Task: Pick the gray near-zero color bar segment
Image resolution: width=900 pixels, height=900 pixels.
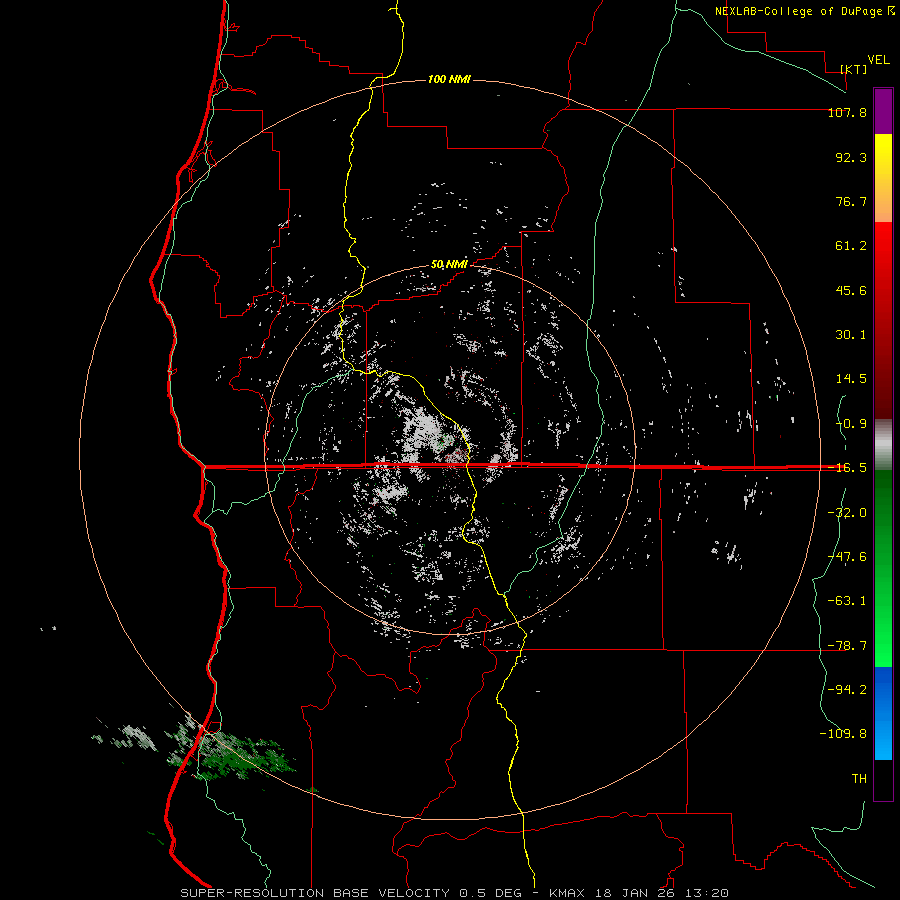Action: pyautogui.click(x=883, y=445)
